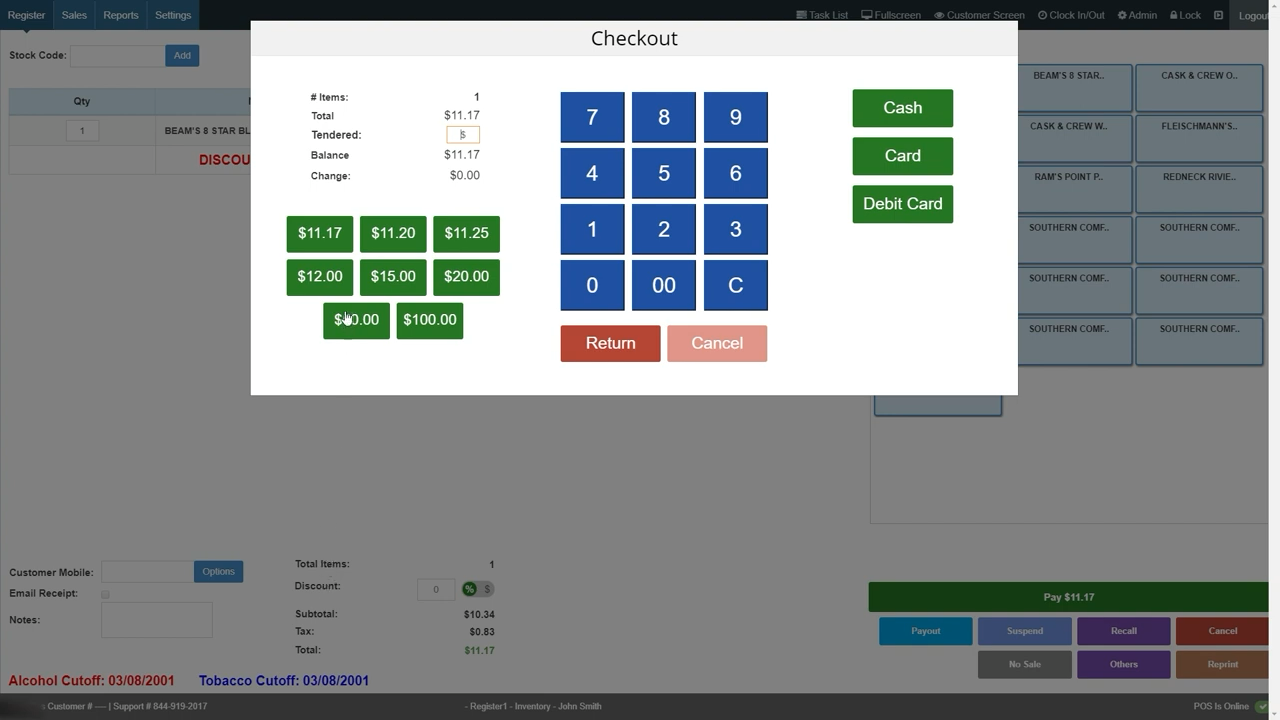
Task: Suspend the current sale
Action: tap(1025, 631)
